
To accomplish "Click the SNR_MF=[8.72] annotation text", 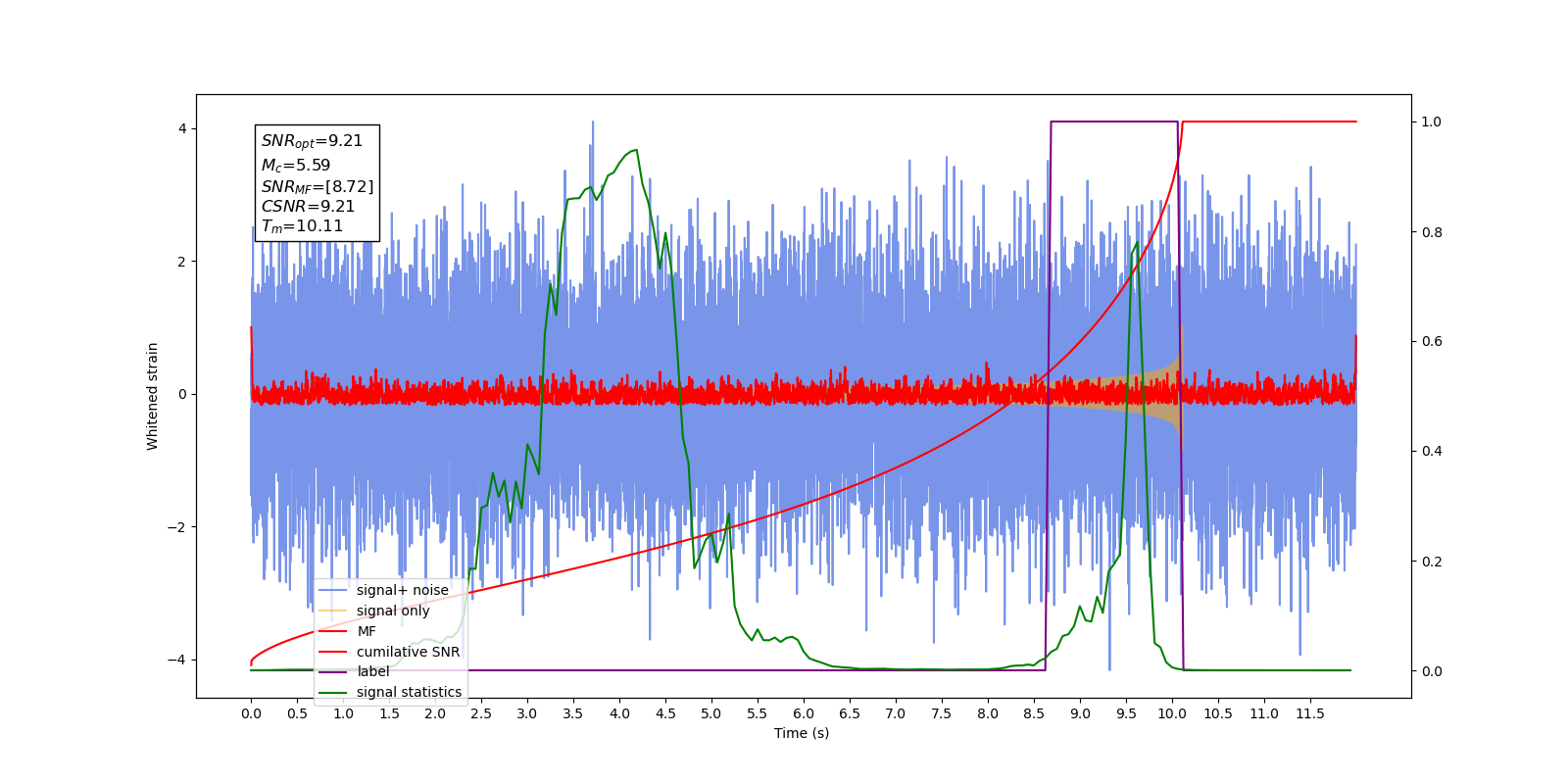I will pyautogui.click(x=318, y=186).
